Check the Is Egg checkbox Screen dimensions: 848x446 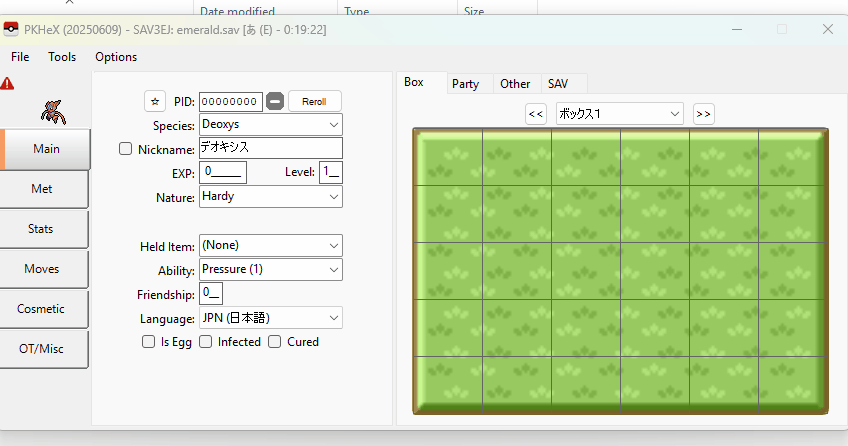[x=148, y=342]
